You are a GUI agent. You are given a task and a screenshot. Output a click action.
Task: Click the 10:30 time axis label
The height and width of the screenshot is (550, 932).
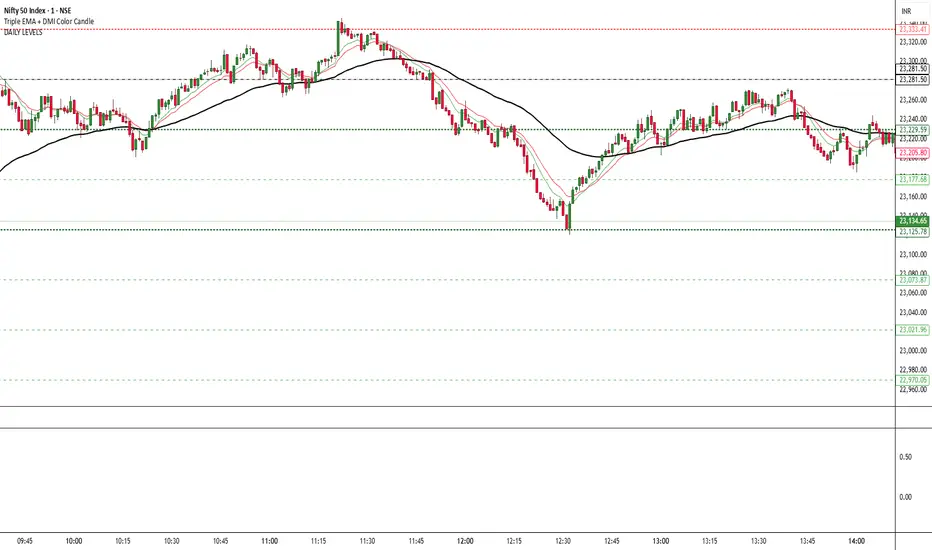[172, 541]
